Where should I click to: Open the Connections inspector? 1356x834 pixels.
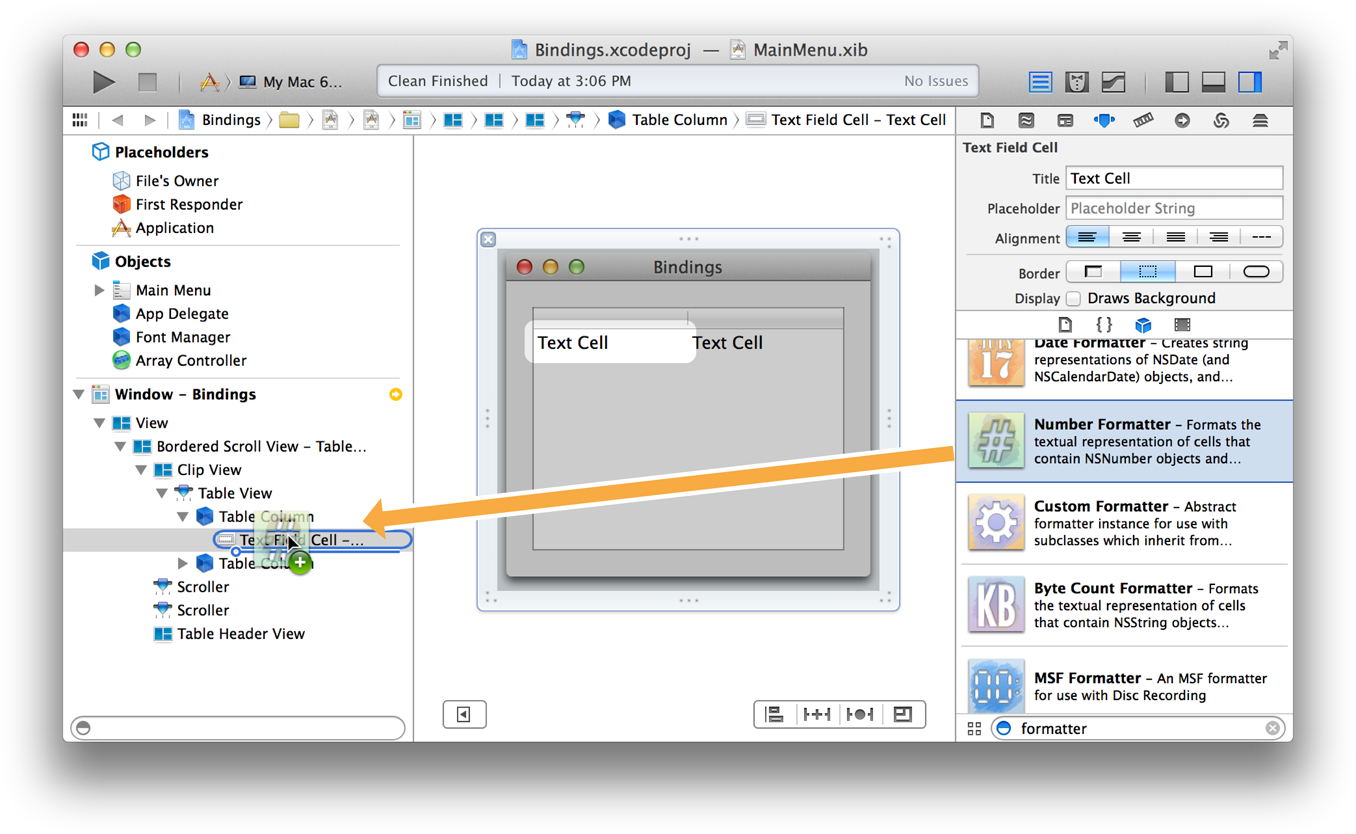(1182, 120)
